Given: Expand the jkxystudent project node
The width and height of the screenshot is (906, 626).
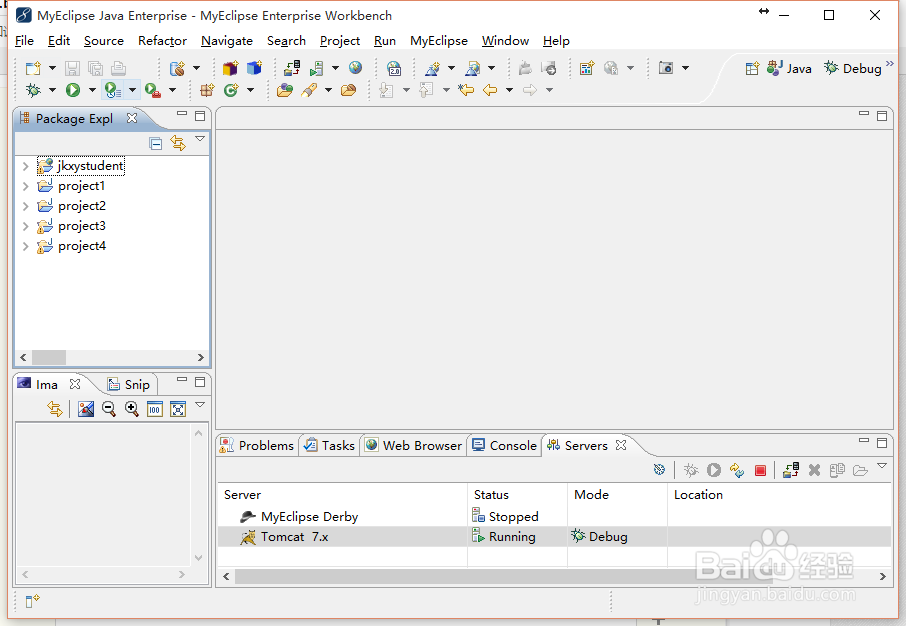Looking at the screenshot, I should 25,166.
